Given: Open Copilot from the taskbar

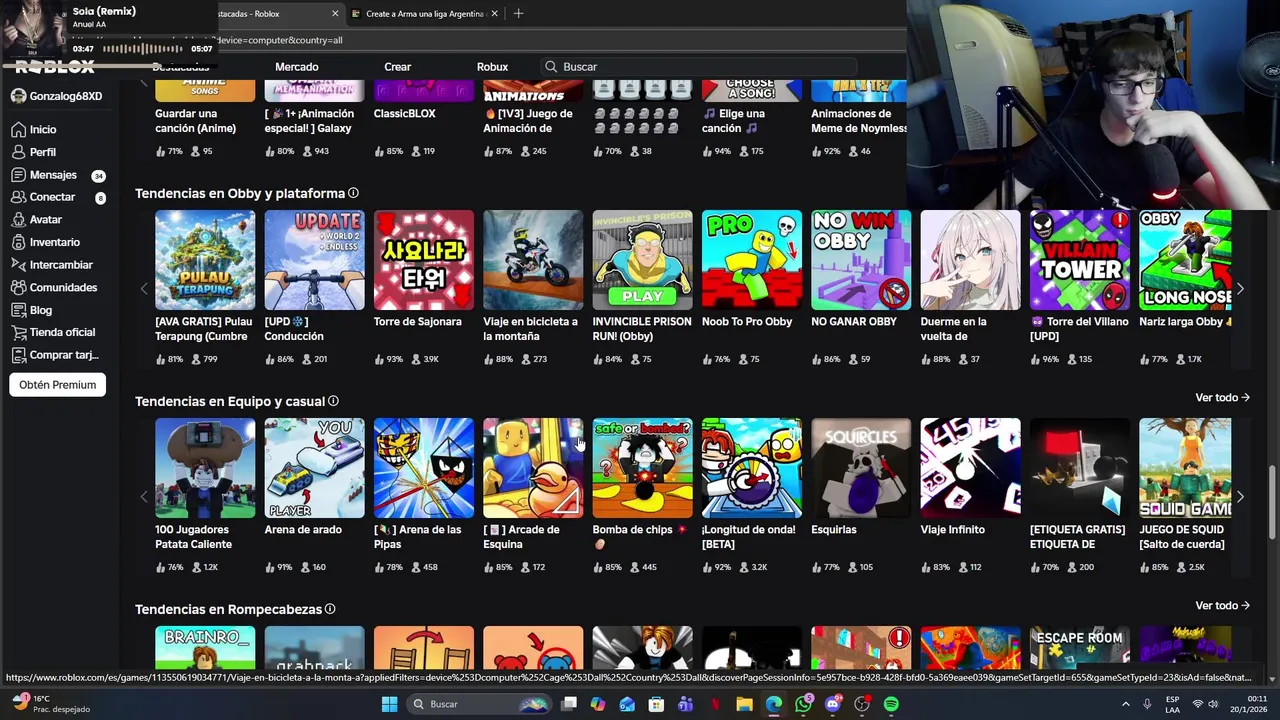Looking at the screenshot, I should 598,704.
